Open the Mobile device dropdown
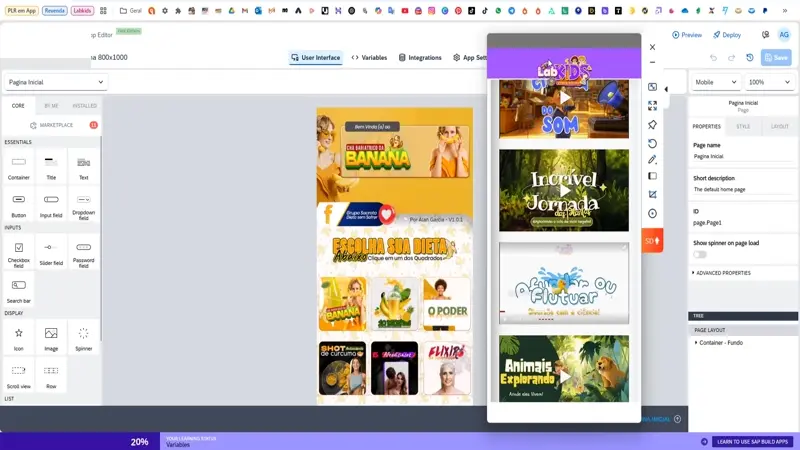Screen dimensions: 800x450 click(x=715, y=82)
